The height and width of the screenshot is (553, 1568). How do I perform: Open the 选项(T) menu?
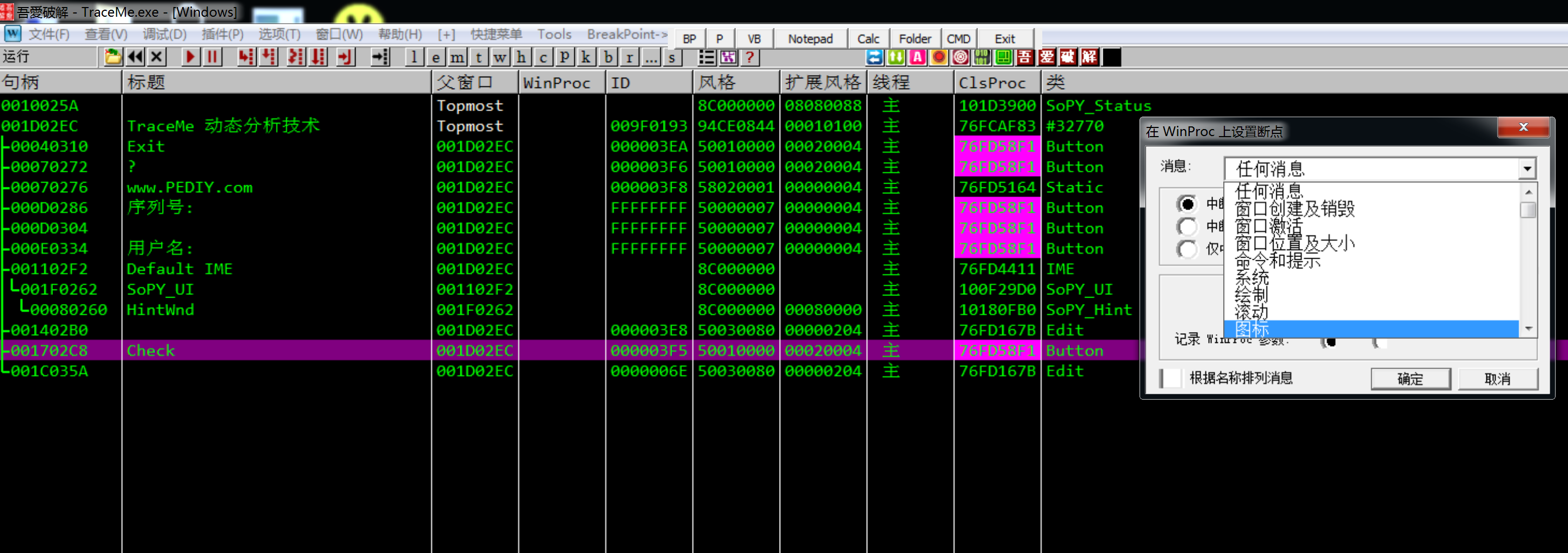pyautogui.click(x=279, y=34)
